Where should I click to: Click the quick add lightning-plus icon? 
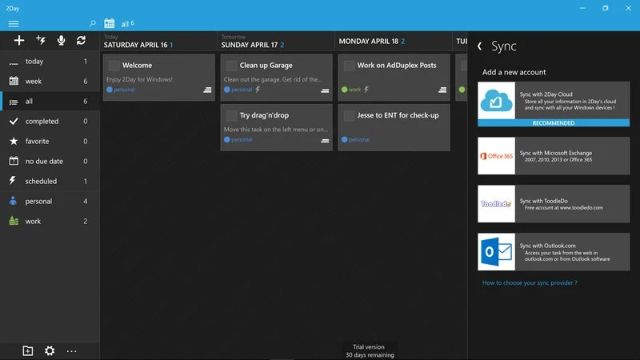[40, 40]
